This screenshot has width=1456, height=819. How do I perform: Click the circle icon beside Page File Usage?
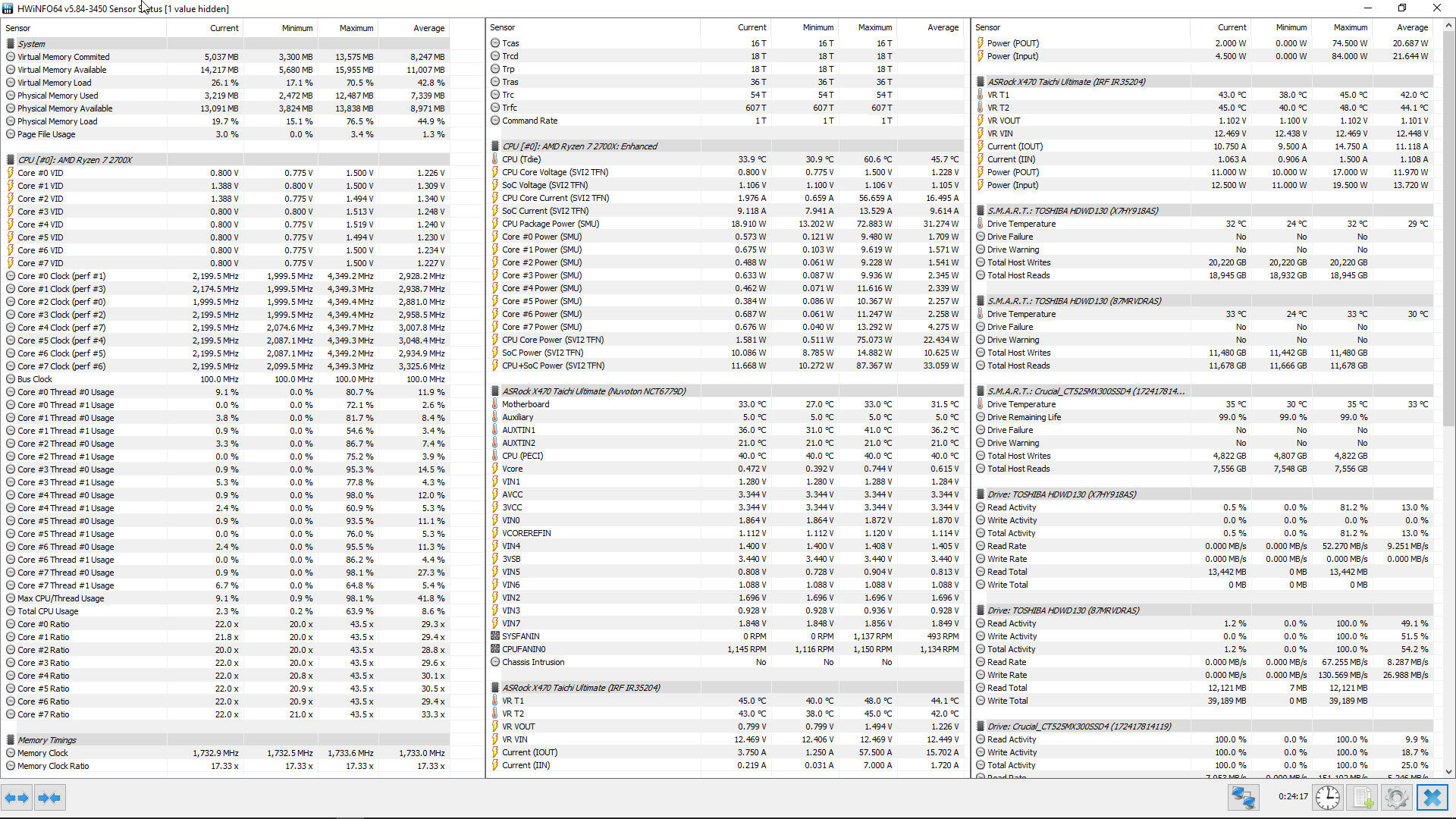11,134
